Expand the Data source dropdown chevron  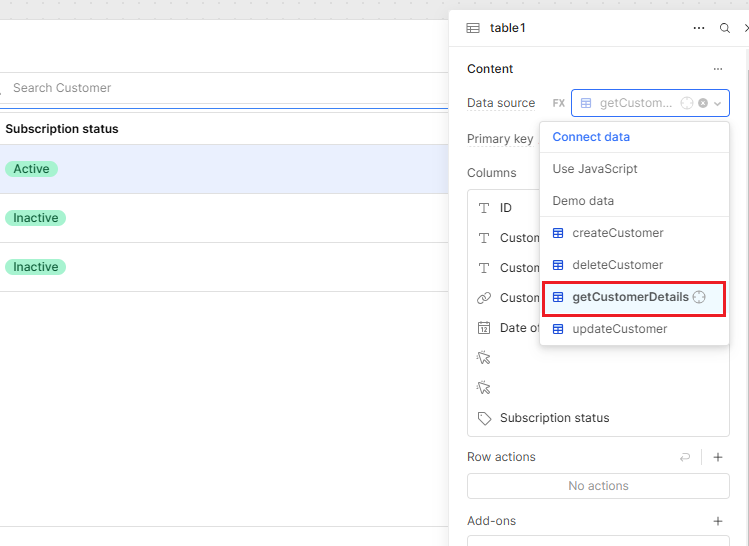pyautogui.click(x=717, y=103)
